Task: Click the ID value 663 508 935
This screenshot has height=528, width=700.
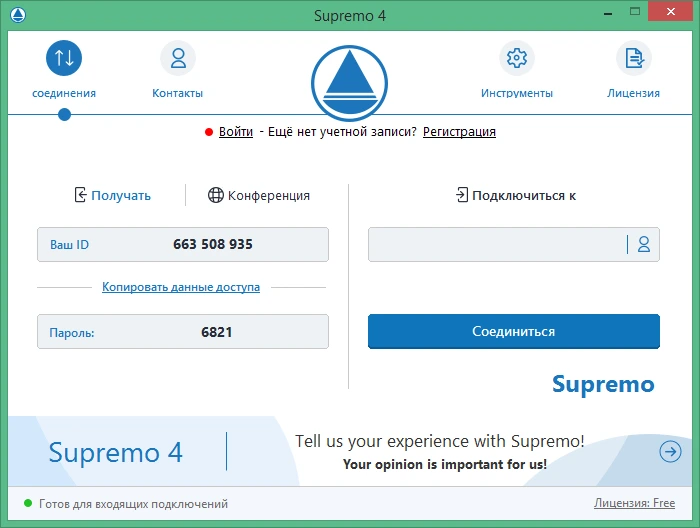Action: (x=213, y=245)
